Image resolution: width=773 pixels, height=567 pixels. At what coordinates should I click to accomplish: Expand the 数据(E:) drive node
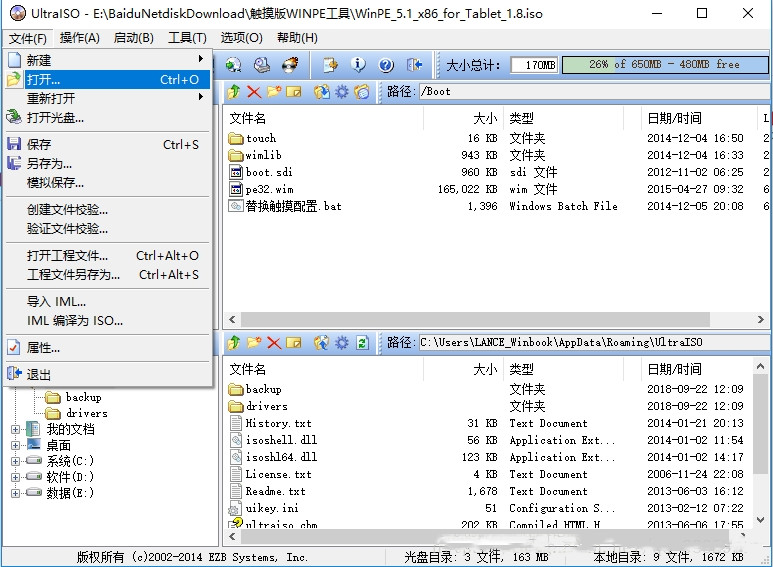tap(15, 493)
